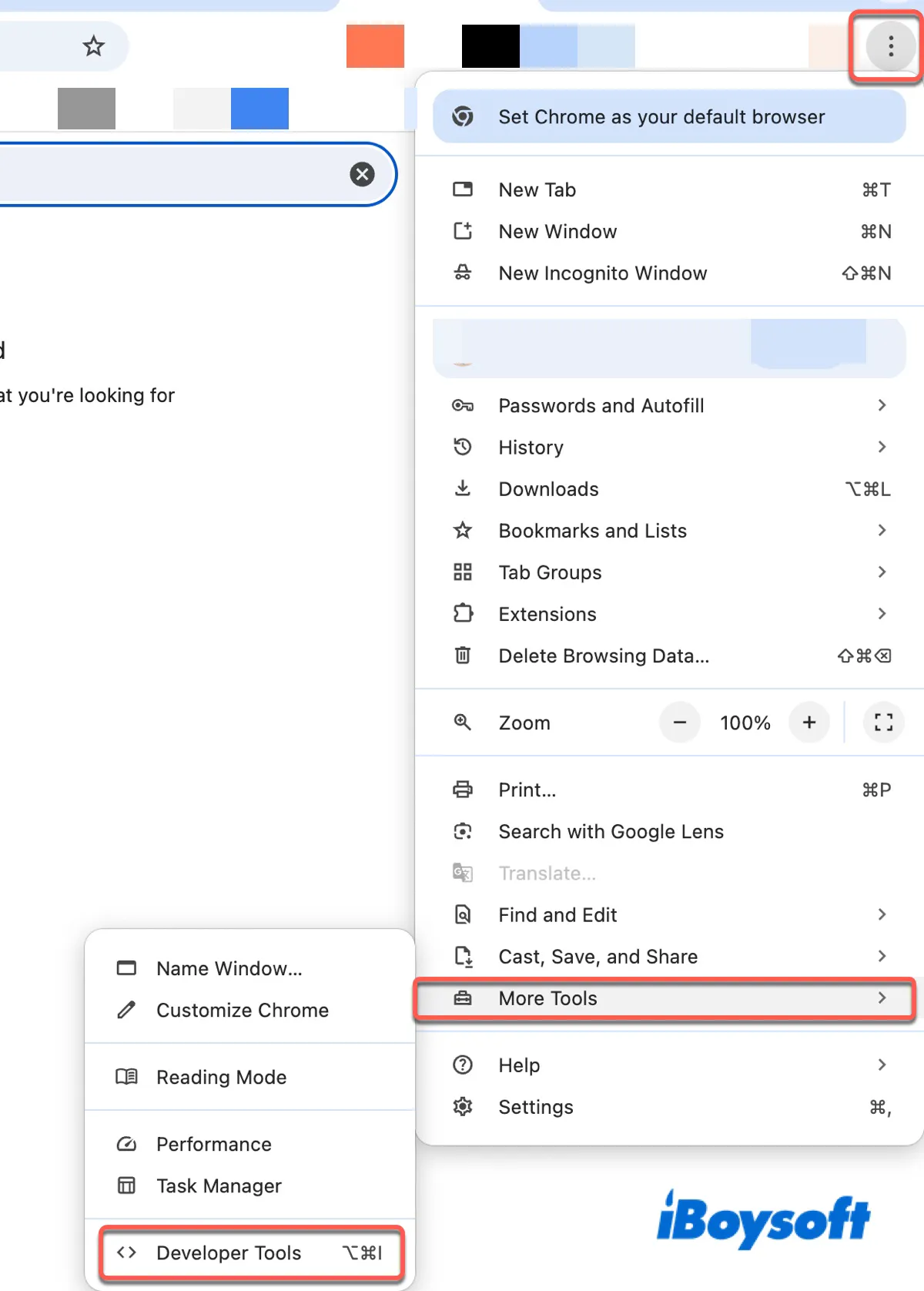Screen dimensions: 924x1291
Task: Expand the Tab Groups submenu arrow
Action: (882, 572)
